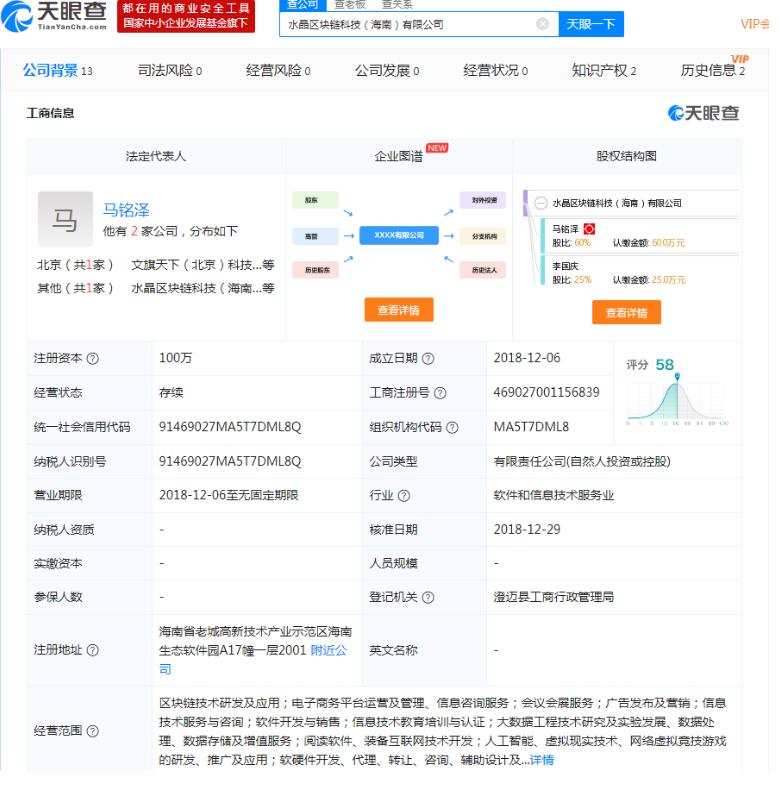Click shareholder 李国庆 in equity structure
The width and height of the screenshot is (780, 789).
click(x=565, y=266)
